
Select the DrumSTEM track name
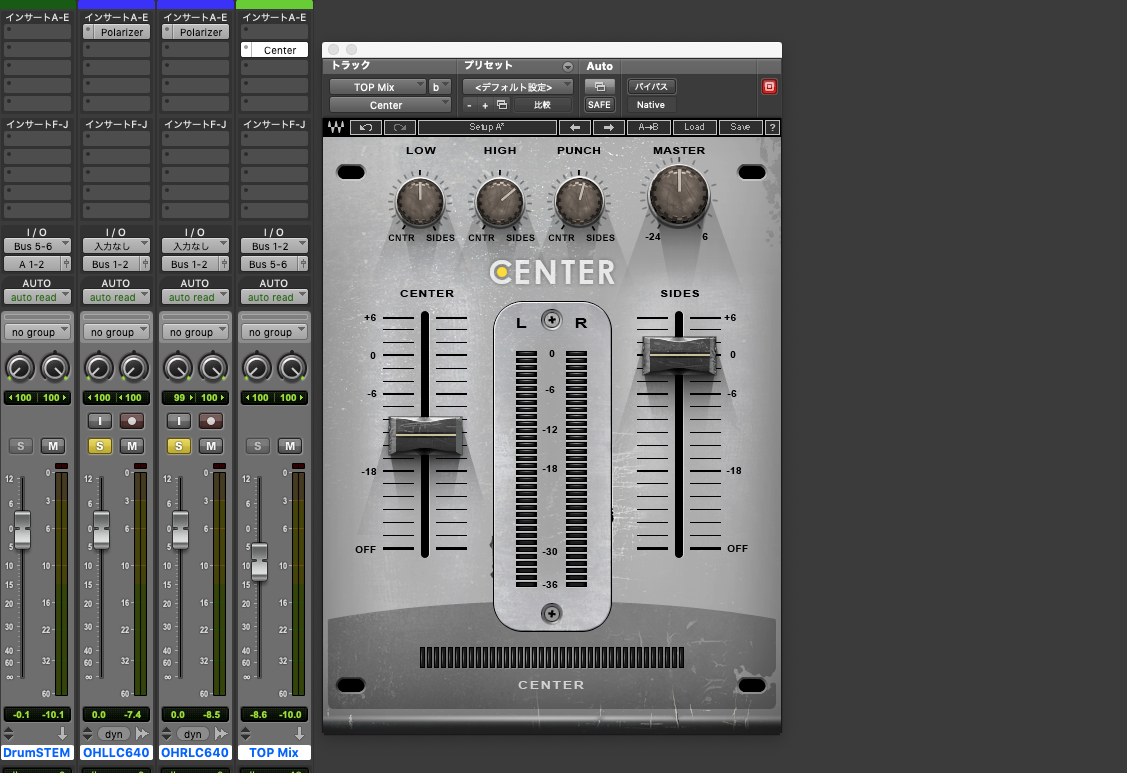37,753
